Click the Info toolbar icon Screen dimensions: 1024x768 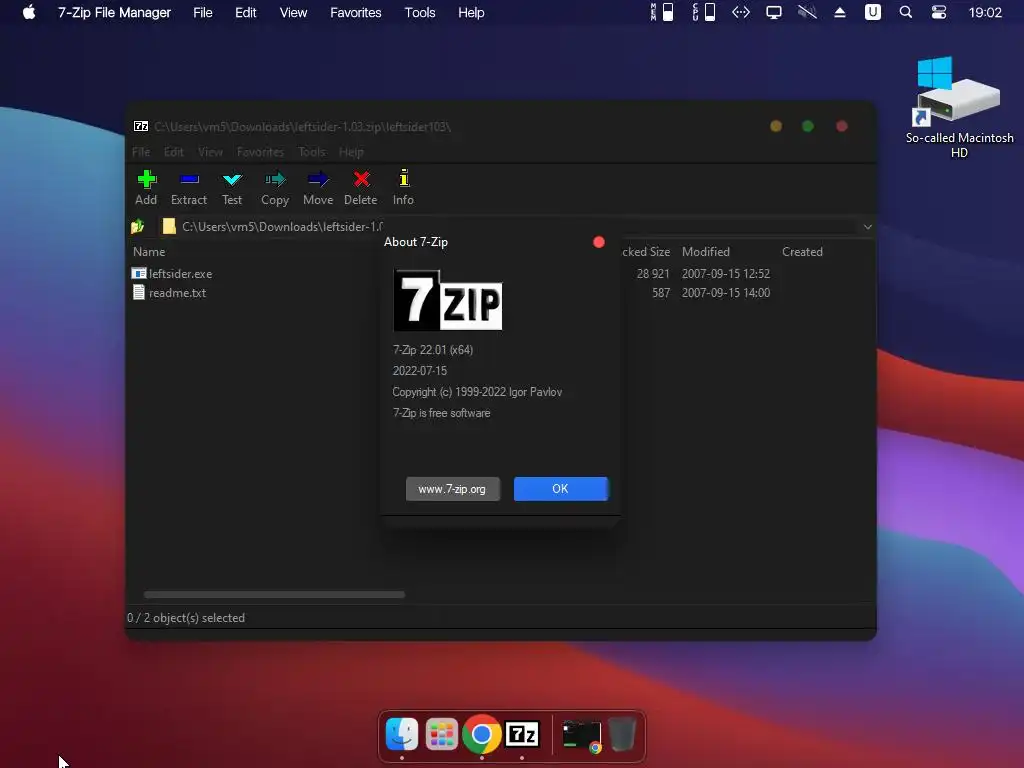404,178
